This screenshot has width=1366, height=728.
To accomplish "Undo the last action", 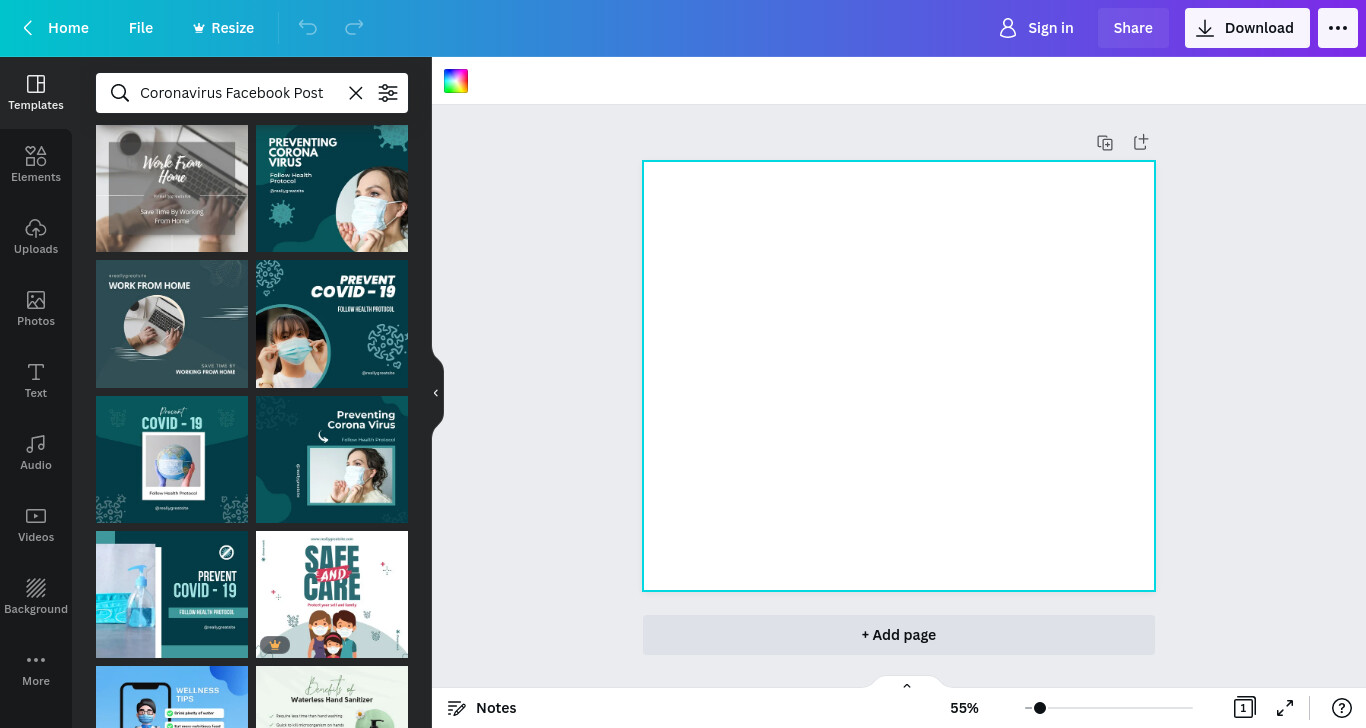I will pyautogui.click(x=308, y=28).
